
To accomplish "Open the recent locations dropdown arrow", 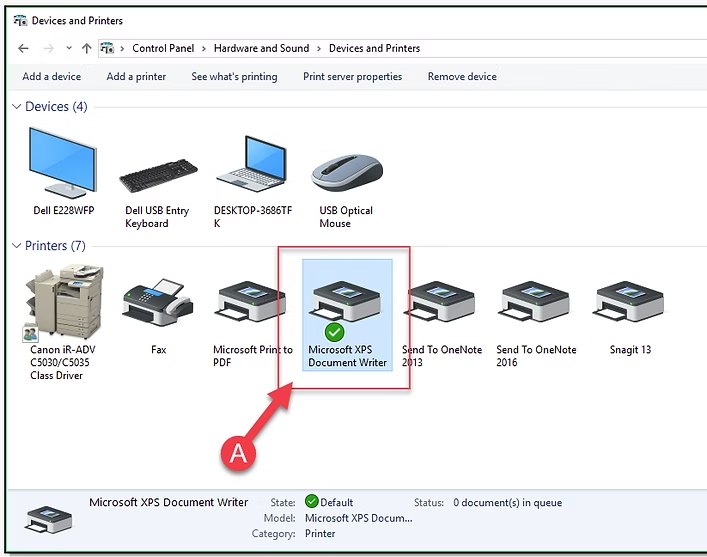I will point(68,48).
